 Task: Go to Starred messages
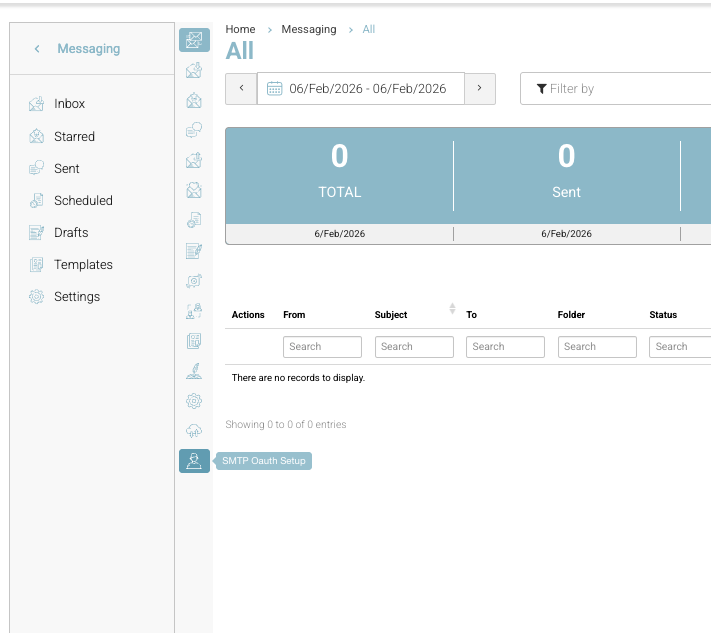tap(74, 136)
